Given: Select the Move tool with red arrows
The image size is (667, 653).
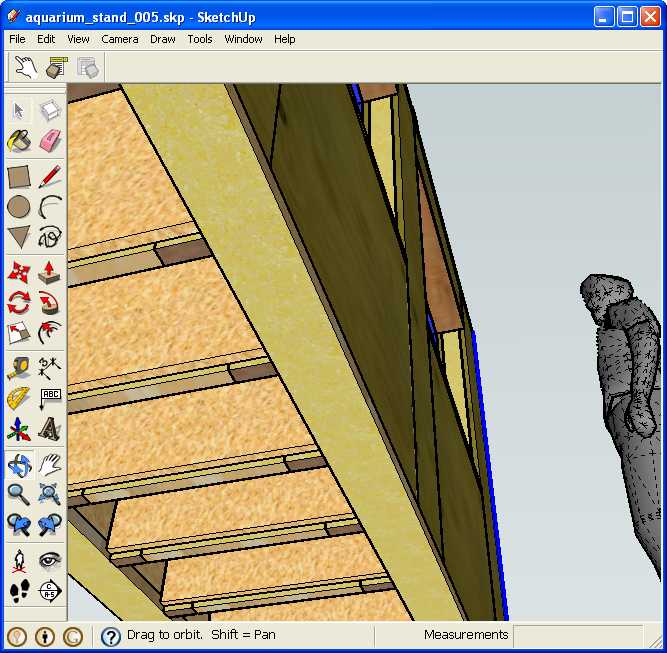Looking at the screenshot, I should coord(19,272).
